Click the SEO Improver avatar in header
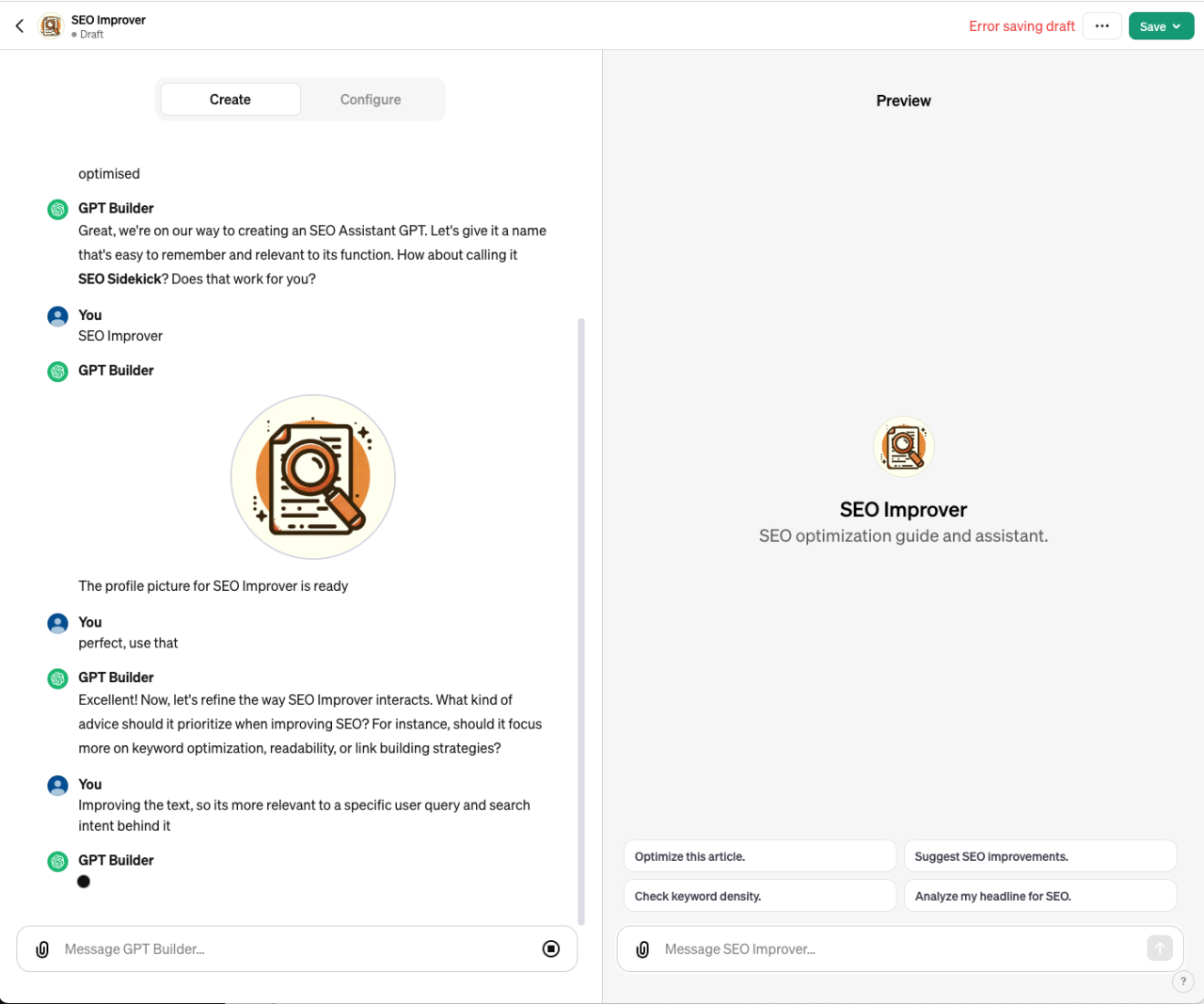 [x=51, y=26]
